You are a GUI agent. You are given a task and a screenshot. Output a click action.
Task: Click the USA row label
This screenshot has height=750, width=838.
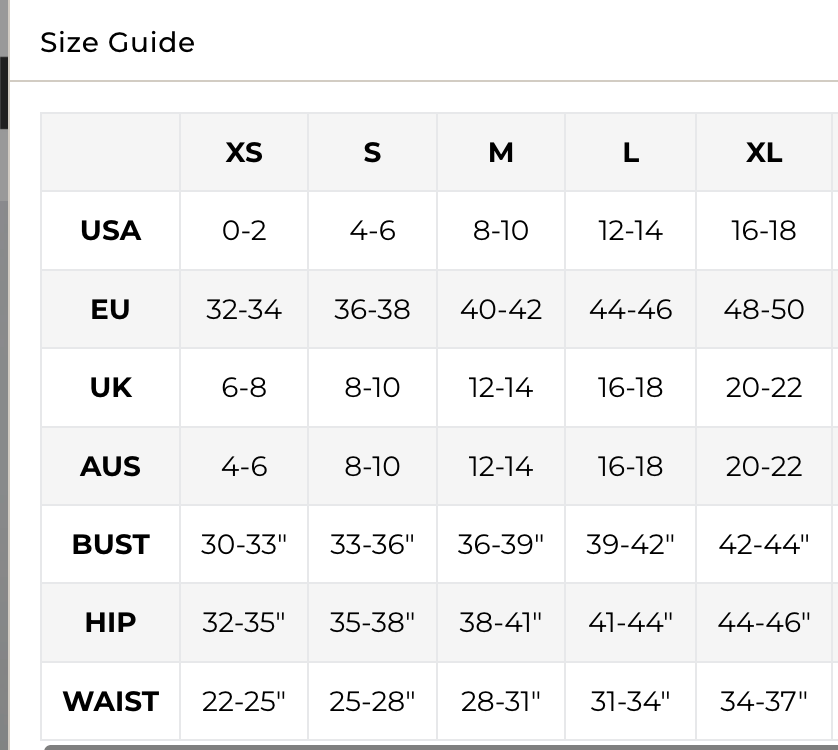[x=110, y=230]
